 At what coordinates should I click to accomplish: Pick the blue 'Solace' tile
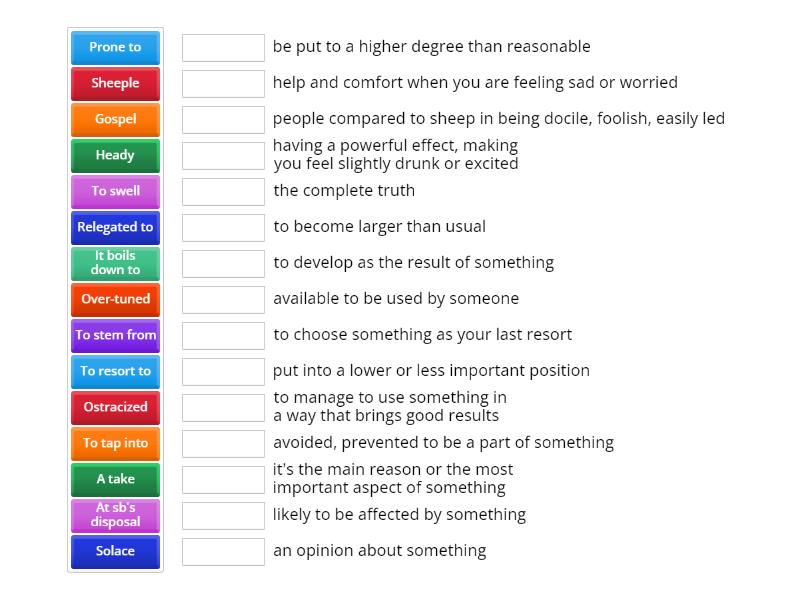(115, 551)
